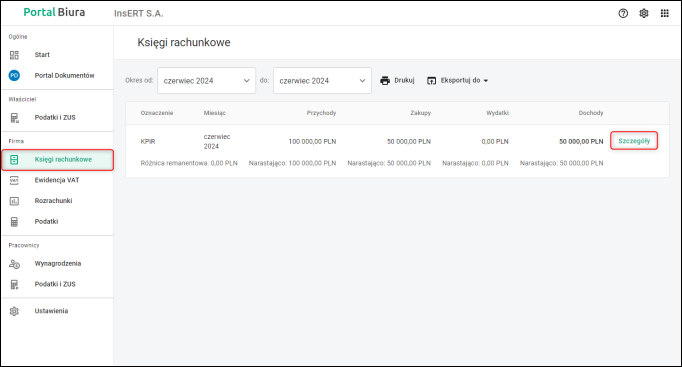Open the 'Okres od' czerwiec 2024 dropdown

(207, 80)
